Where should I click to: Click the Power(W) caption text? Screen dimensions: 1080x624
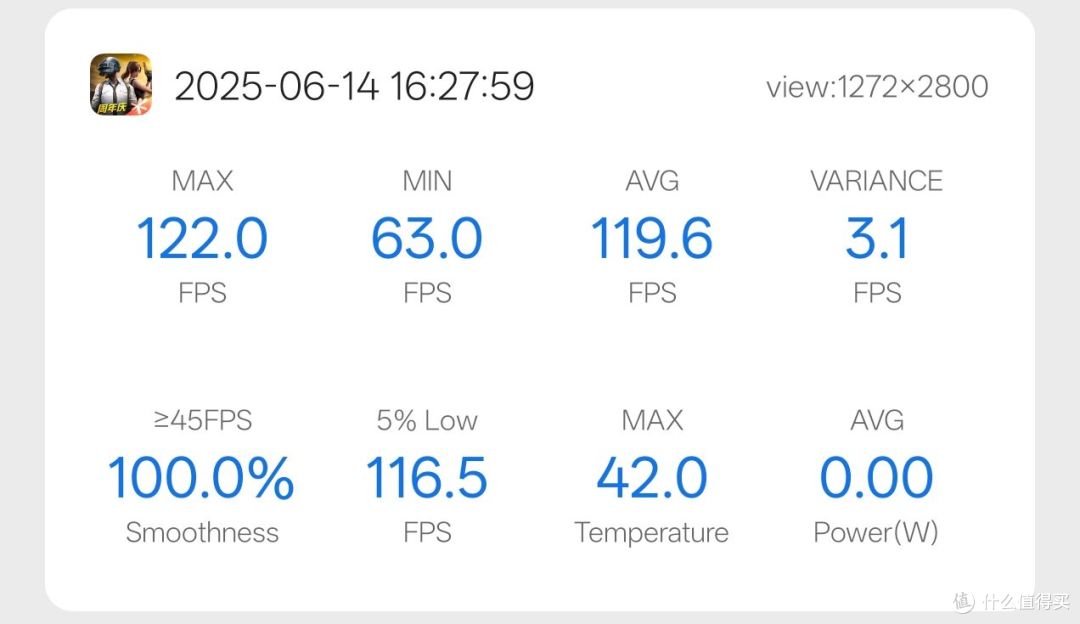[876, 532]
